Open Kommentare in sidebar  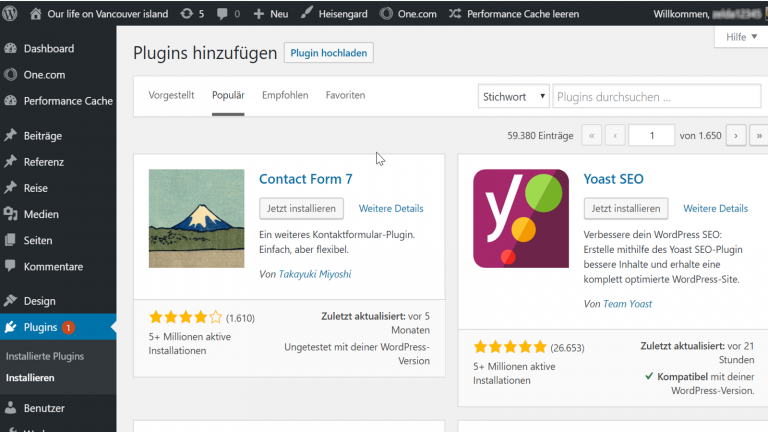click(53, 266)
